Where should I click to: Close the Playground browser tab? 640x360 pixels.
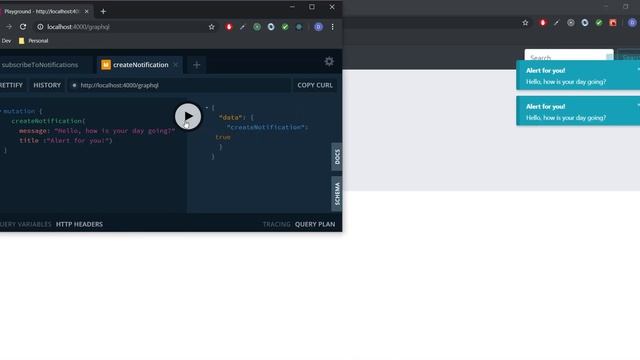pos(87,11)
